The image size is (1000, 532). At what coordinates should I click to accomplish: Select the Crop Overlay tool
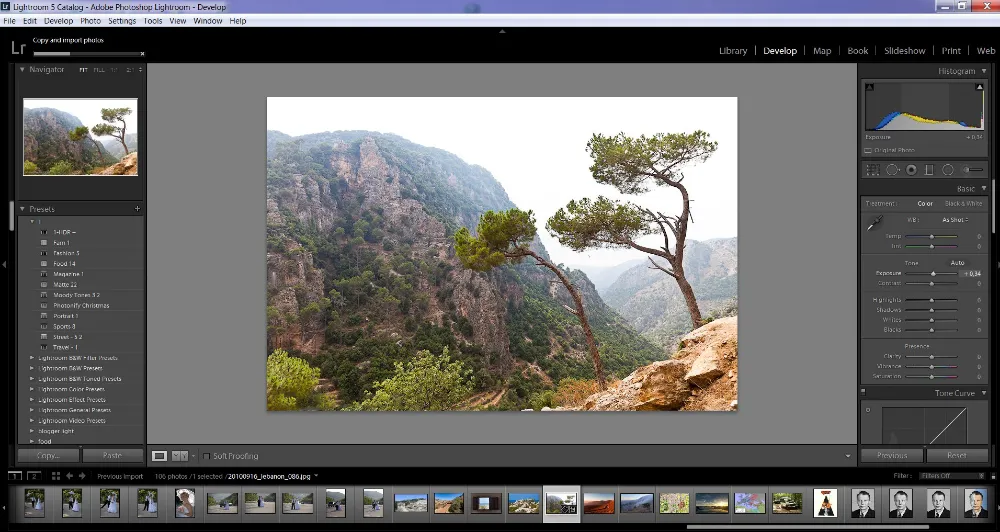873,170
